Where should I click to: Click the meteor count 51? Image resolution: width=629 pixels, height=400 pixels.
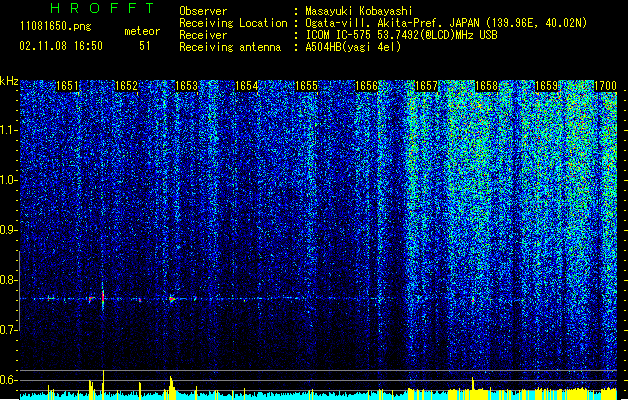145,46
